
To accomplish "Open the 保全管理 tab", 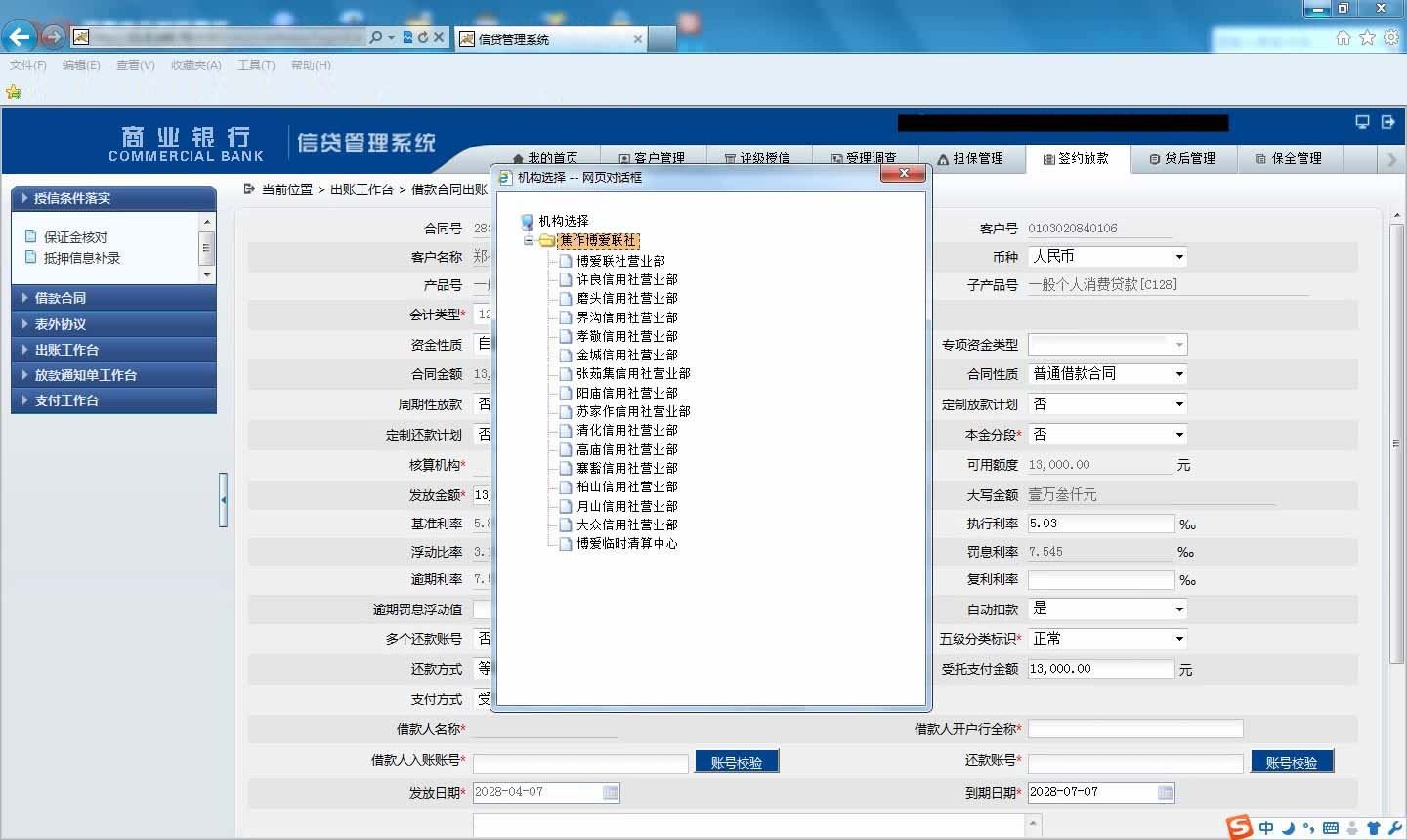I will [1289, 158].
